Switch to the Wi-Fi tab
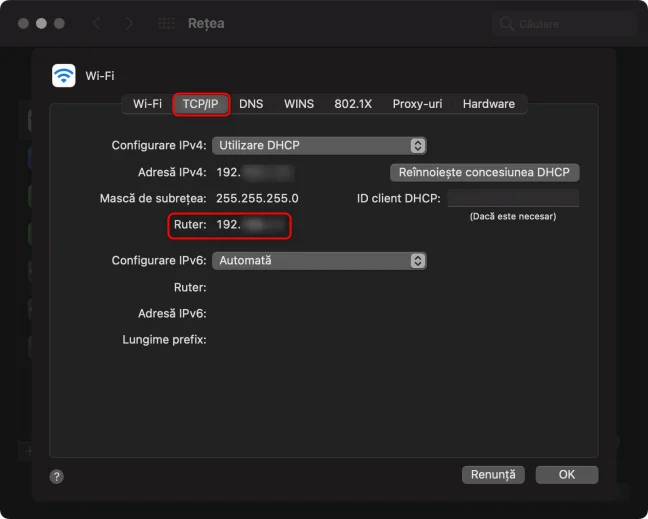This screenshot has width=648, height=519. pyautogui.click(x=147, y=104)
